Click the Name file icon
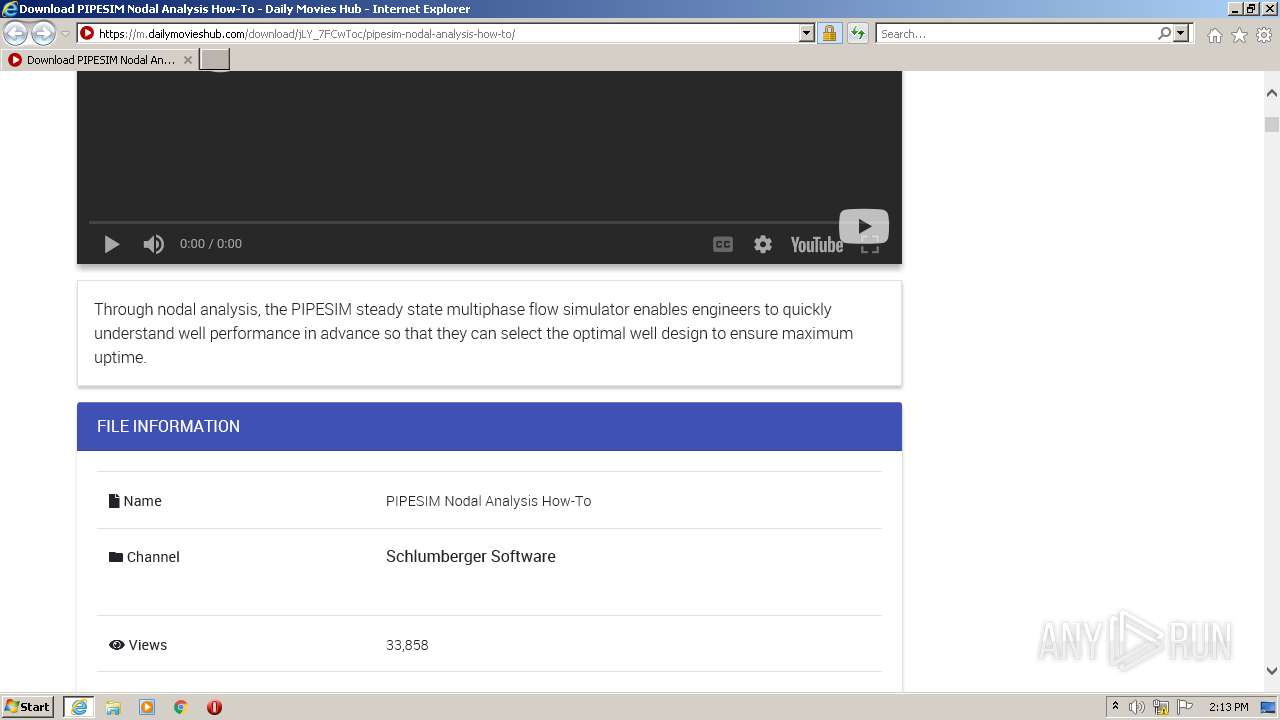 (114, 501)
